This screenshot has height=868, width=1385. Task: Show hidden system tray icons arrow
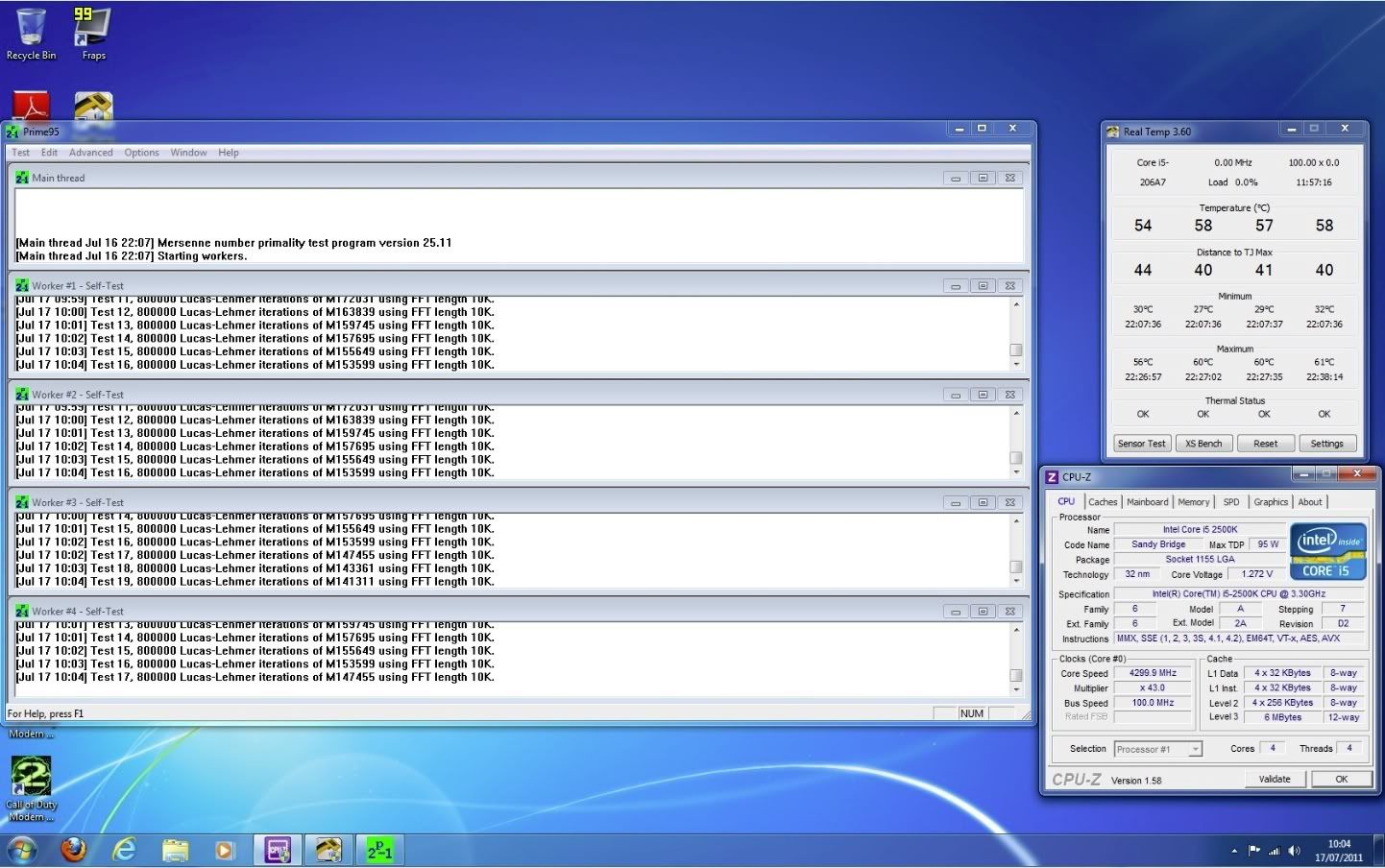click(x=1234, y=851)
